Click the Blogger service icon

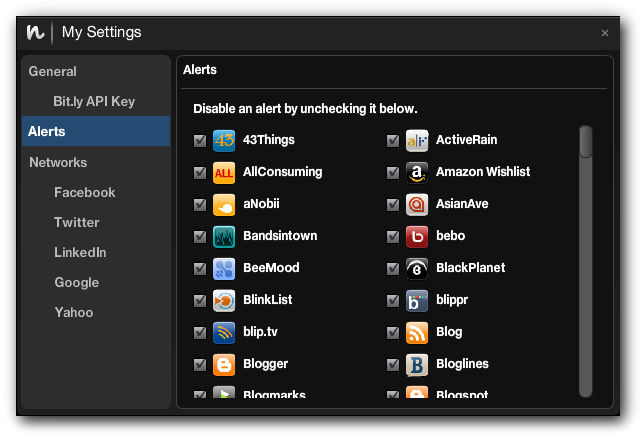224,365
